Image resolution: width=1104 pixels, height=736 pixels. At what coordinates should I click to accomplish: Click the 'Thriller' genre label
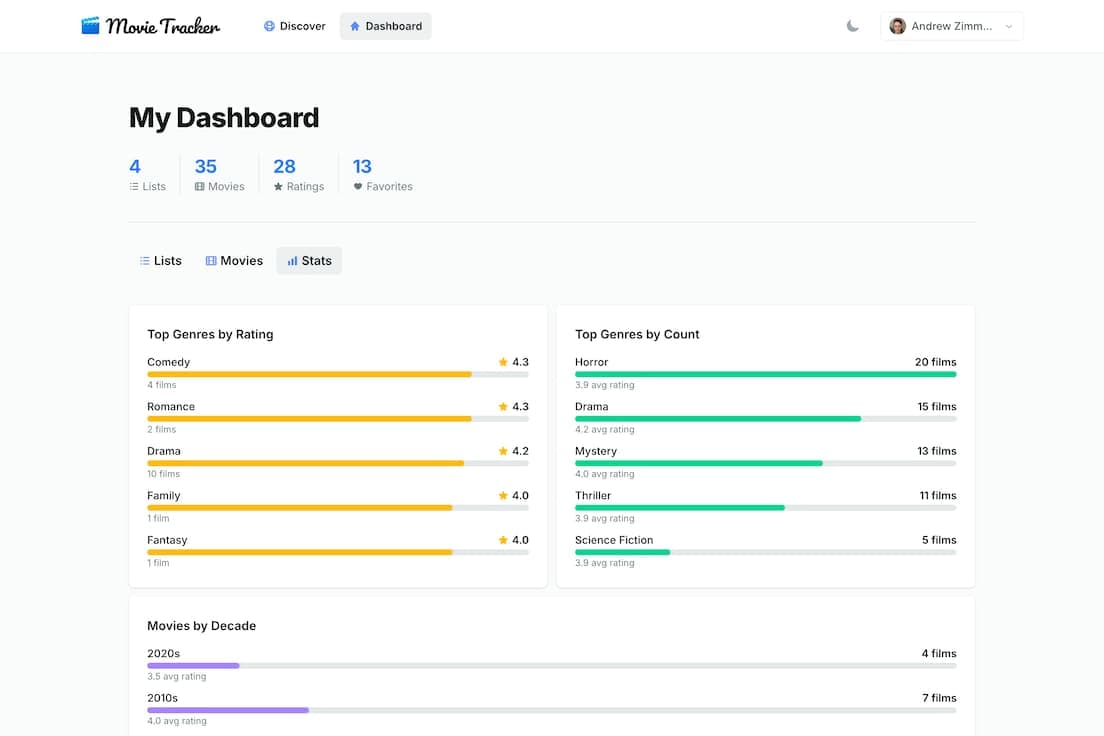(x=593, y=495)
